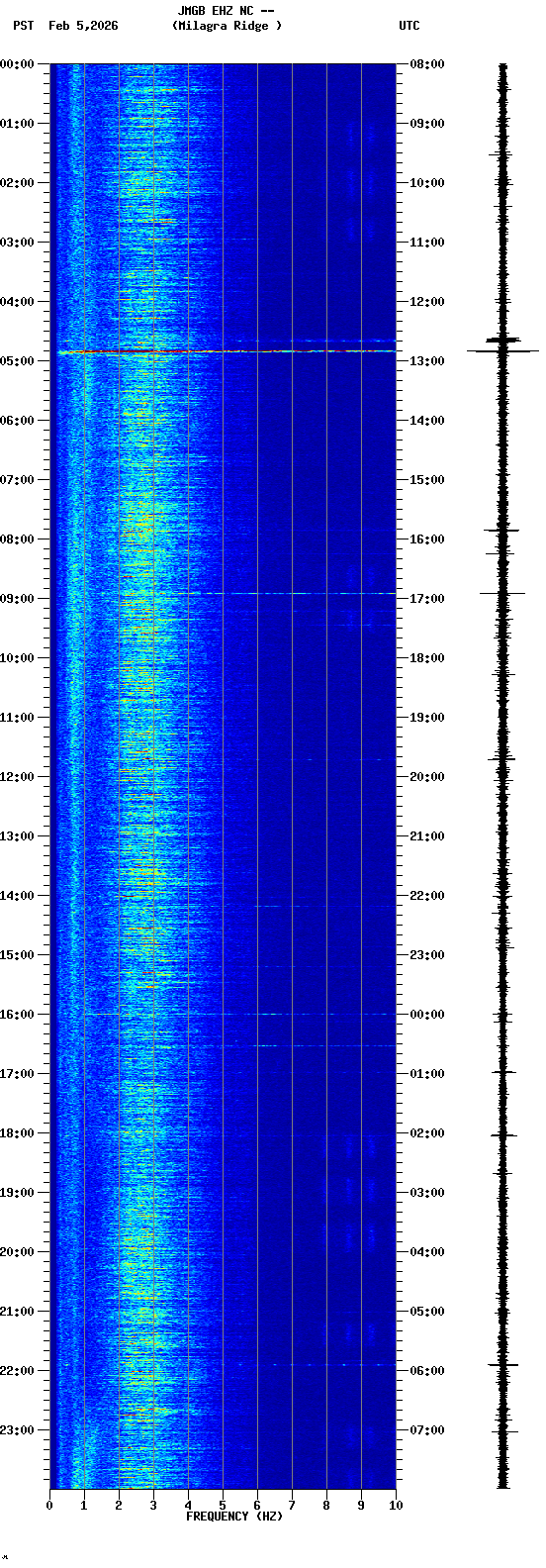Click the PST axis label 23:00
546x1568 pixels.
pos(18,1430)
